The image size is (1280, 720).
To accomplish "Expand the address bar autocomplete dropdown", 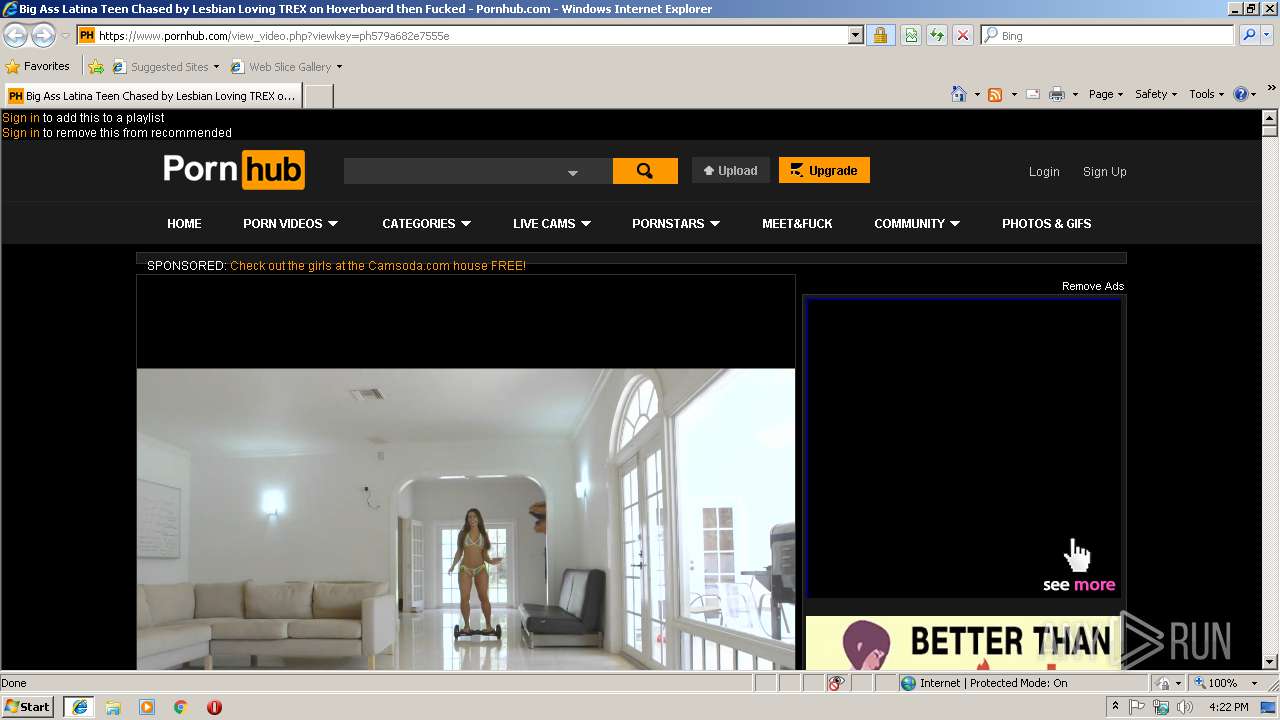I will pyautogui.click(x=855, y=36).
